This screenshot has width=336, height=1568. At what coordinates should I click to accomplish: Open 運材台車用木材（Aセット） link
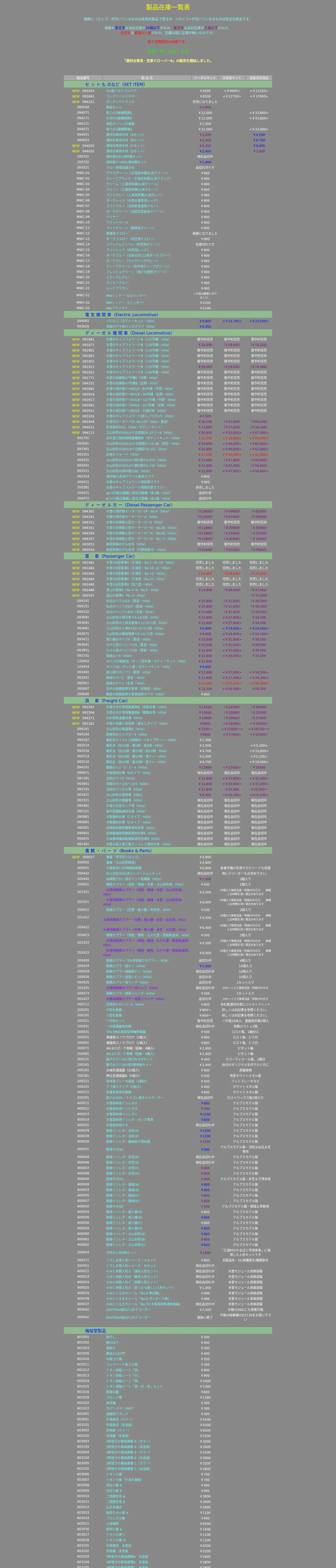point(125,135)
